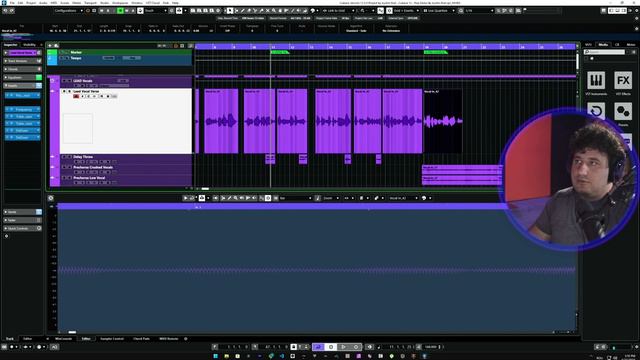The width and height of the screenshot is (640, 360).
Task: Switch to the MixConsole lower zone tab
Action: click(64, 339)
